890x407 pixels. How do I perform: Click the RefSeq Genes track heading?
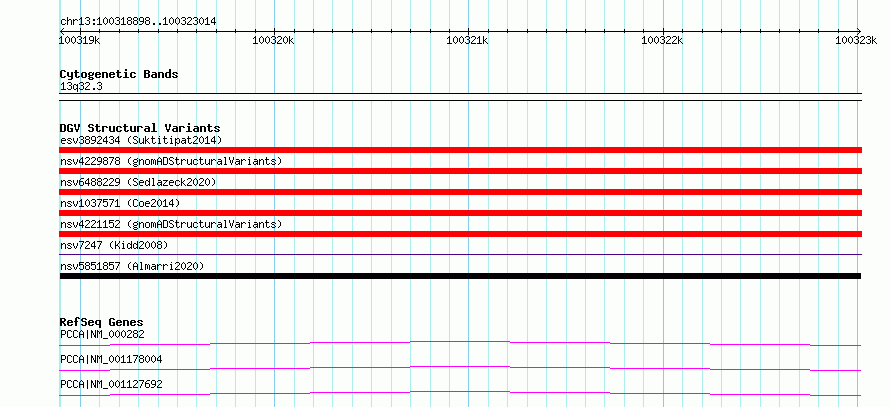click(x=102, y=322)
